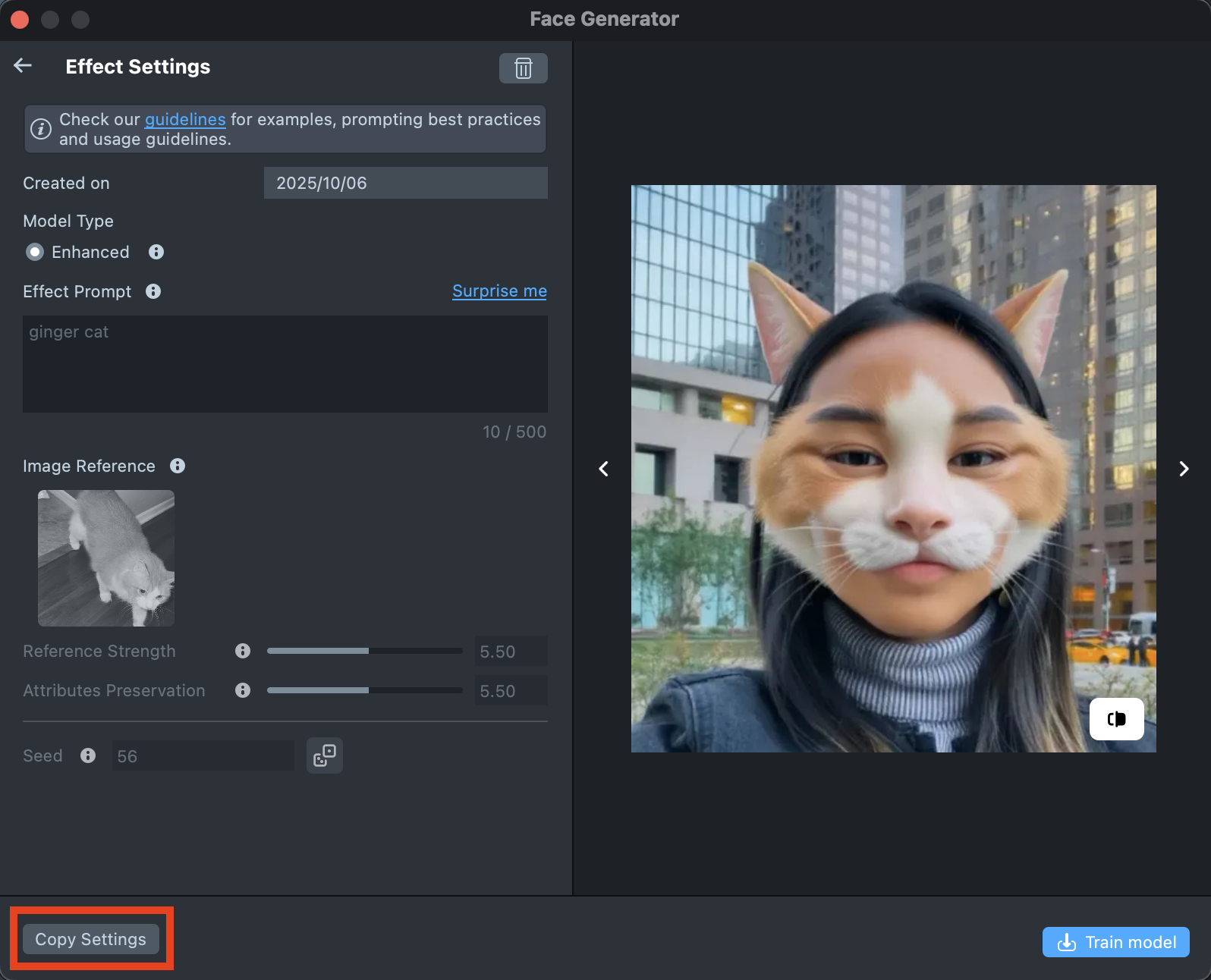Click the ginger cat effect prompt field

click(285, 364)
